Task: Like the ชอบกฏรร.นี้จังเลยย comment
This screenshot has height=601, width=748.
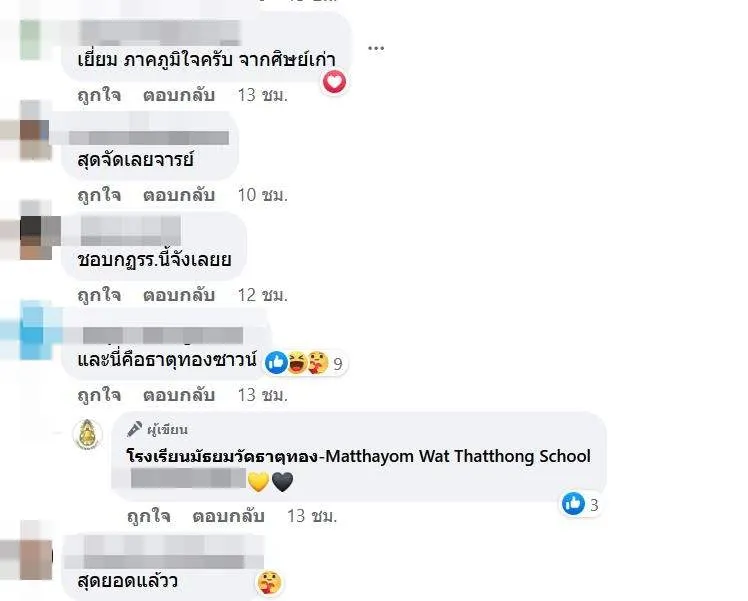Action: 99,295
